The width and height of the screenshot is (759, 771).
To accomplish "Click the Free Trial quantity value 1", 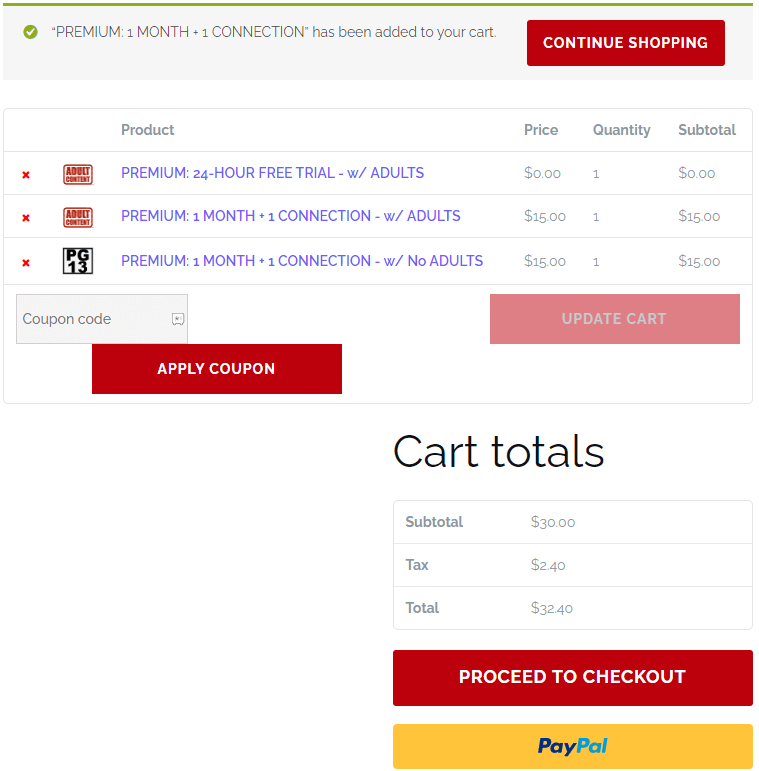I will tap(596, 174).
